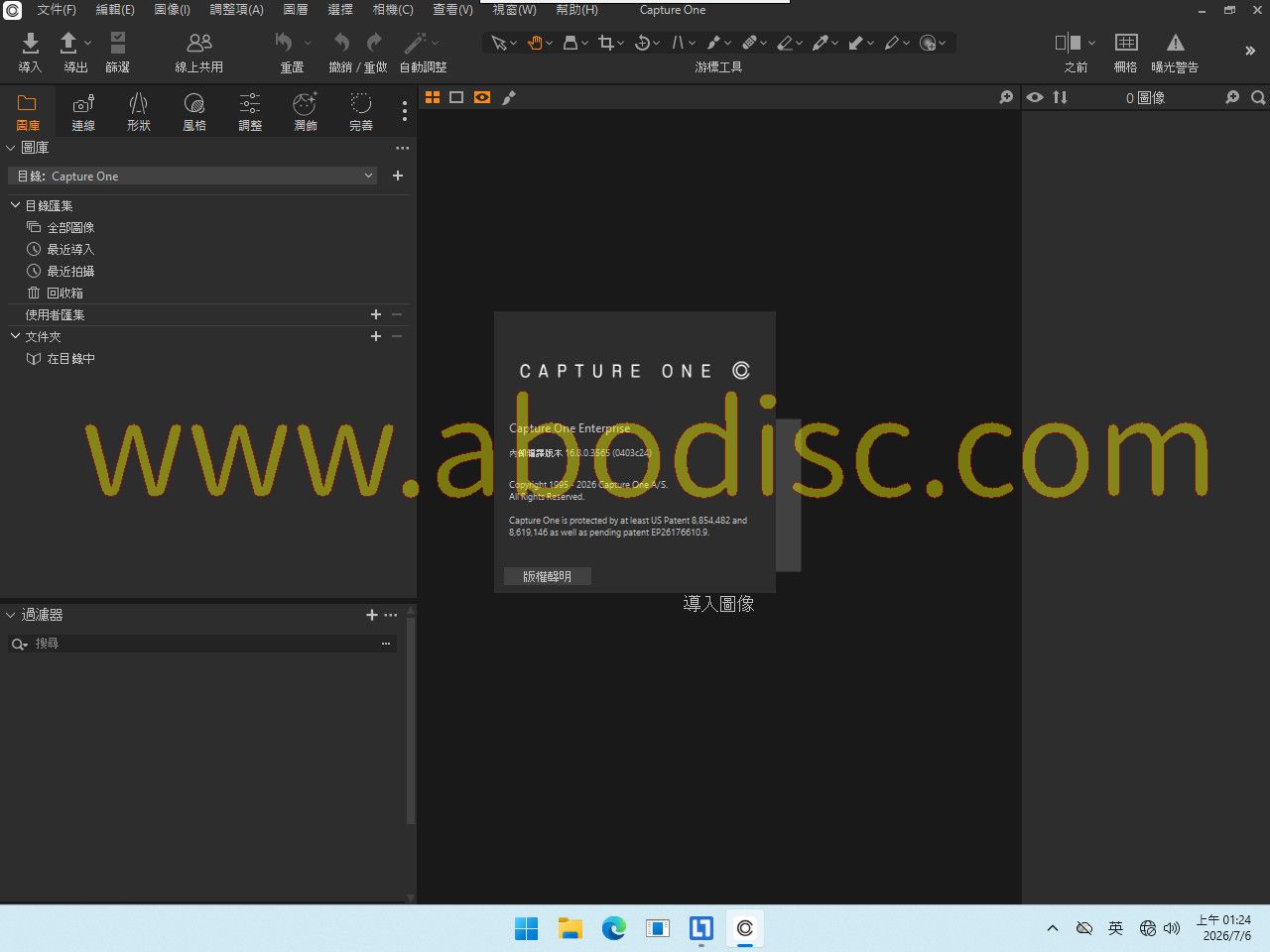Toggle the 曝光警告 exposure warning
This screenshot has width=1270, height=952.
click(1176, 43)
